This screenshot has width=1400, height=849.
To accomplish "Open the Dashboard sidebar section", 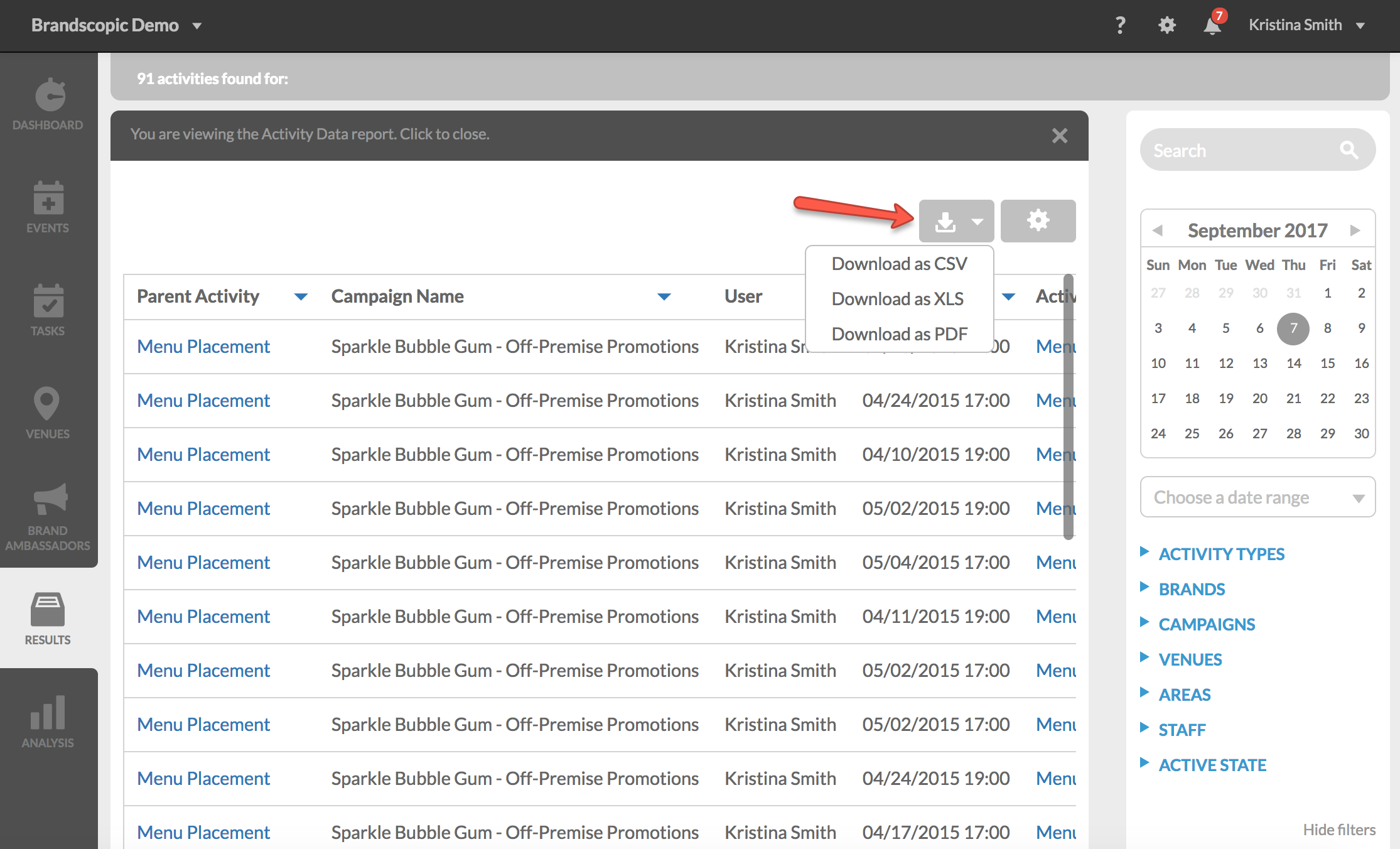I will (x=48, y=104).
